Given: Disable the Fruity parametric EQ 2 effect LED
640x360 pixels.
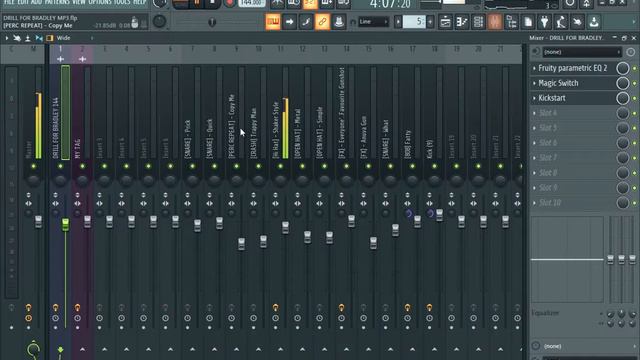Looking at the screenshot, I should pos(635,69).
